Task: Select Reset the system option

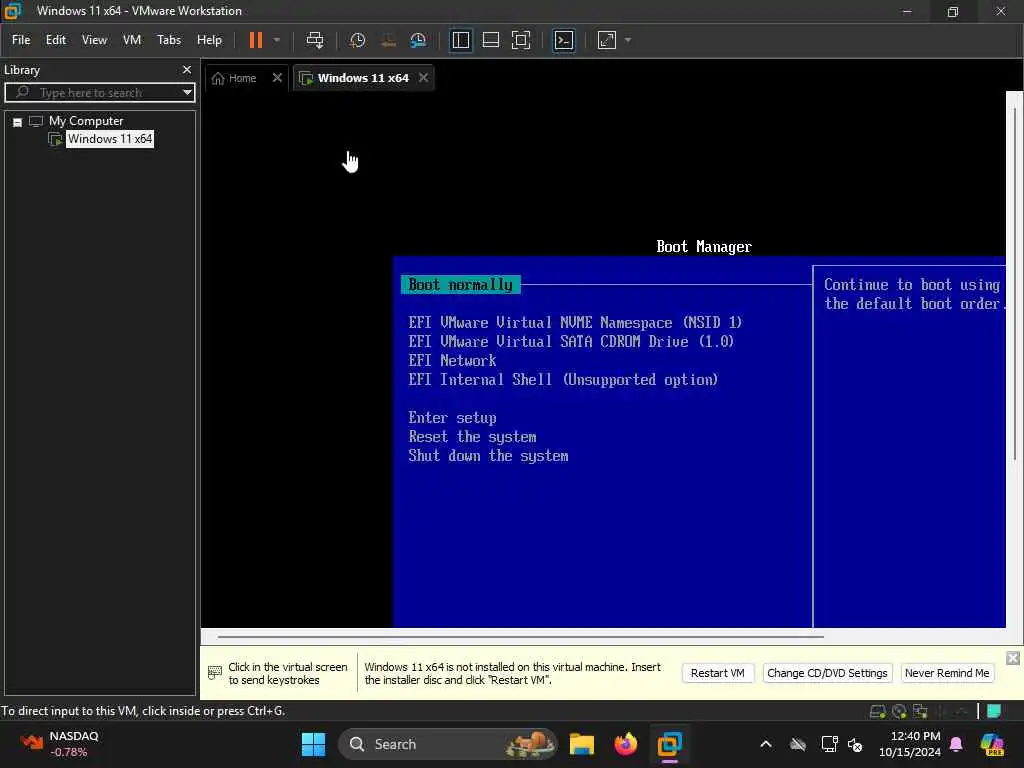Action: pyautogui.click(x=472, y=437)
